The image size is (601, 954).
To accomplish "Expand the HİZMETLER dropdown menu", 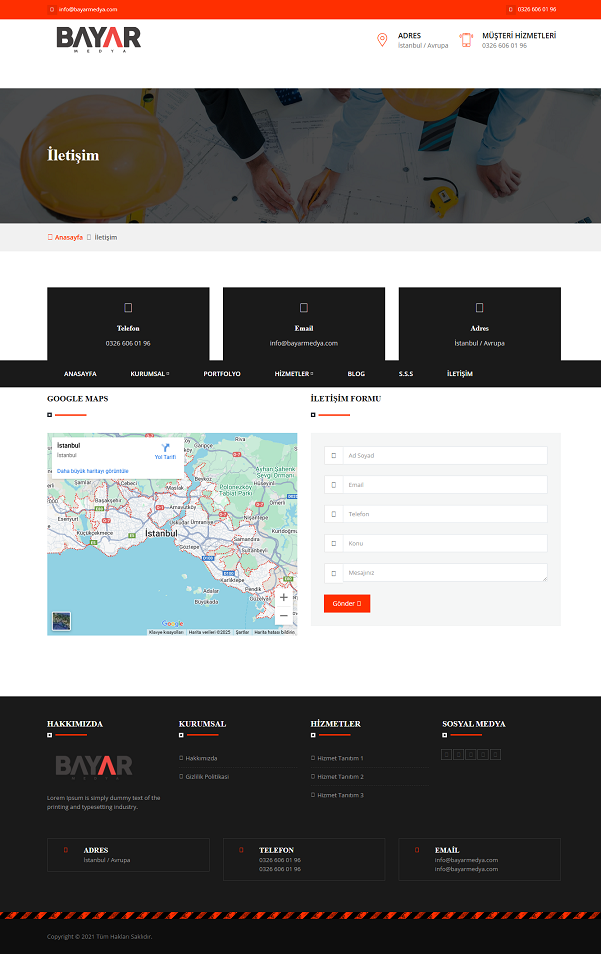I will (x=293, y=373).
